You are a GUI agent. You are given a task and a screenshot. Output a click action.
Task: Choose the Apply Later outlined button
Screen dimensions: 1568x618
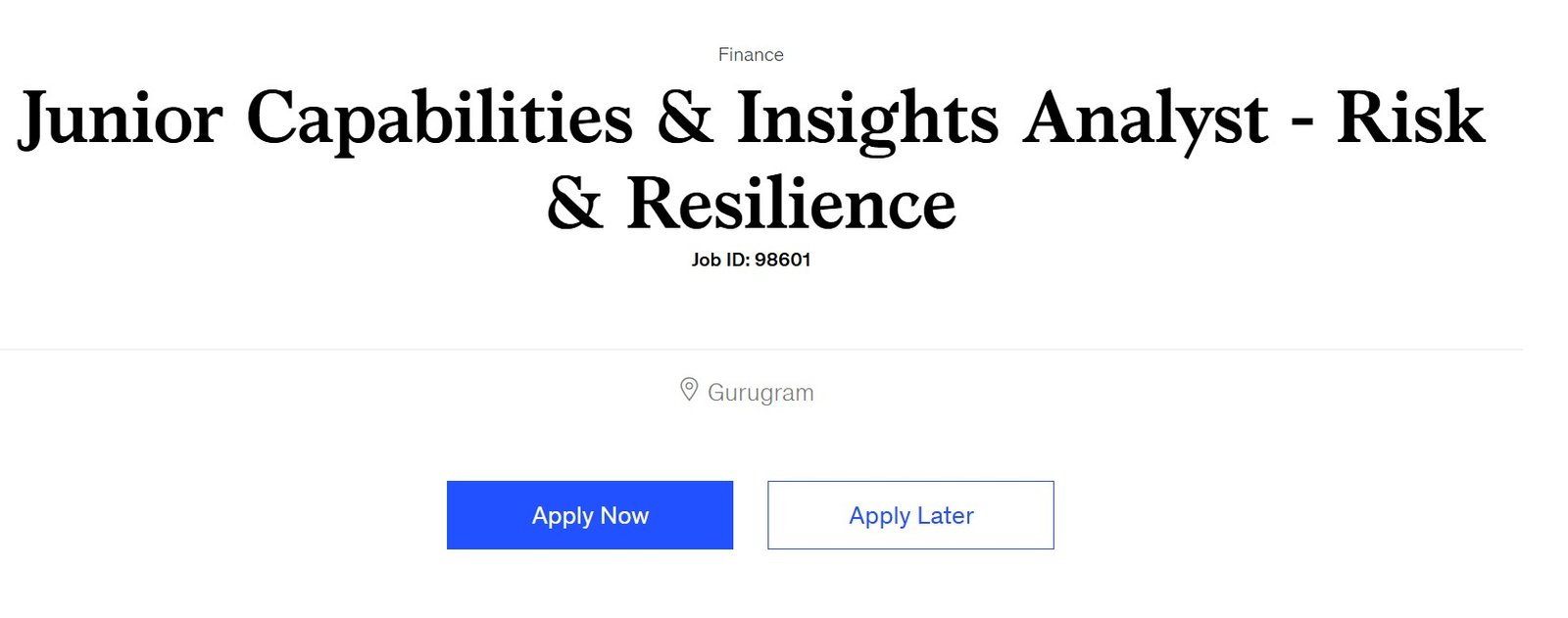pyautogui.click(x=910, y=515)
